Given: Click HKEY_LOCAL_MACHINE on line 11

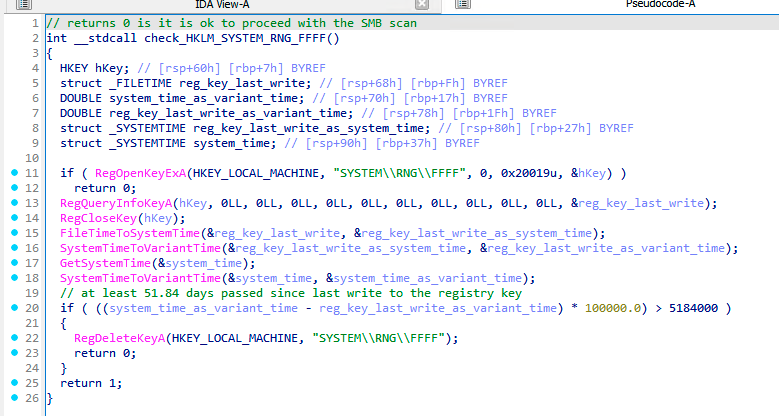Looking at the screenshot, I should click(x=255, y=173).
